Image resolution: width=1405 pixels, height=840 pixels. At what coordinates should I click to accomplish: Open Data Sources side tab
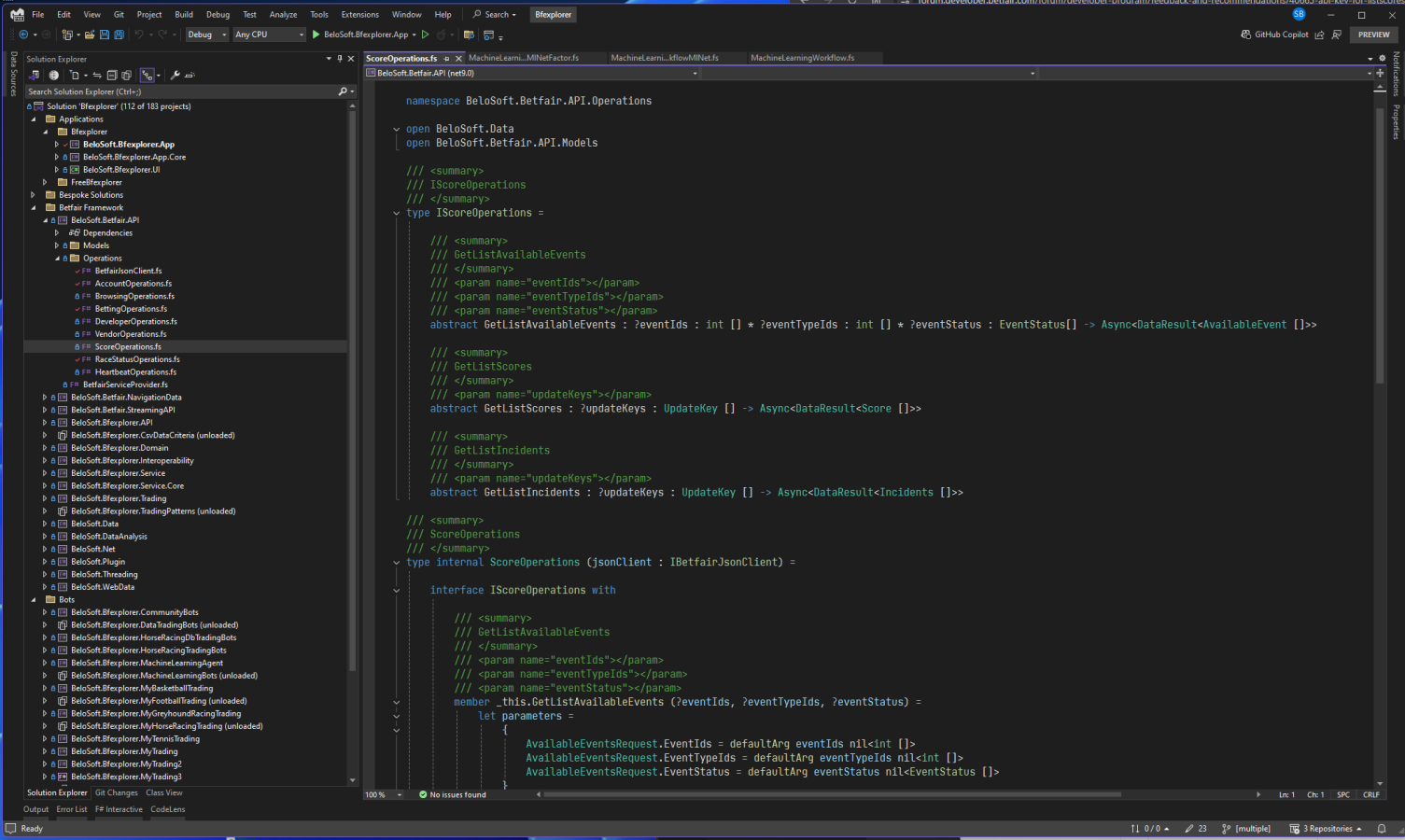[x=13, y=74]
